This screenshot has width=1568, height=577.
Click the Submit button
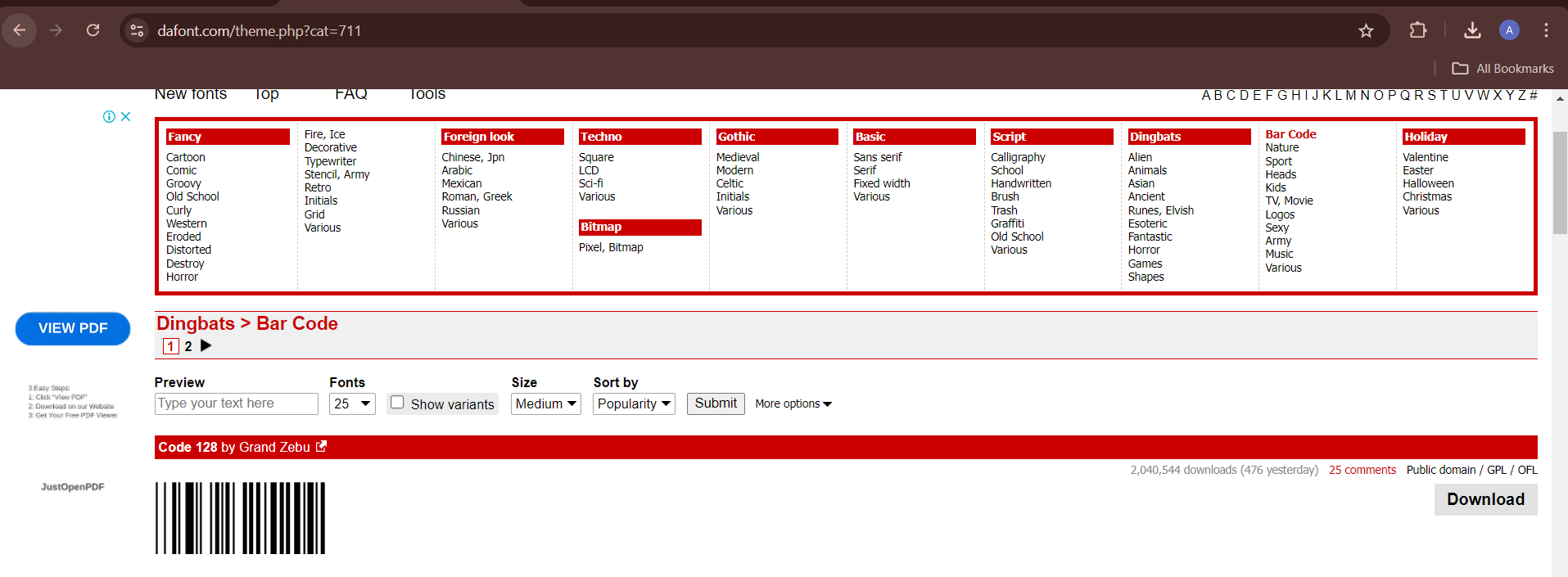(716, 403)
